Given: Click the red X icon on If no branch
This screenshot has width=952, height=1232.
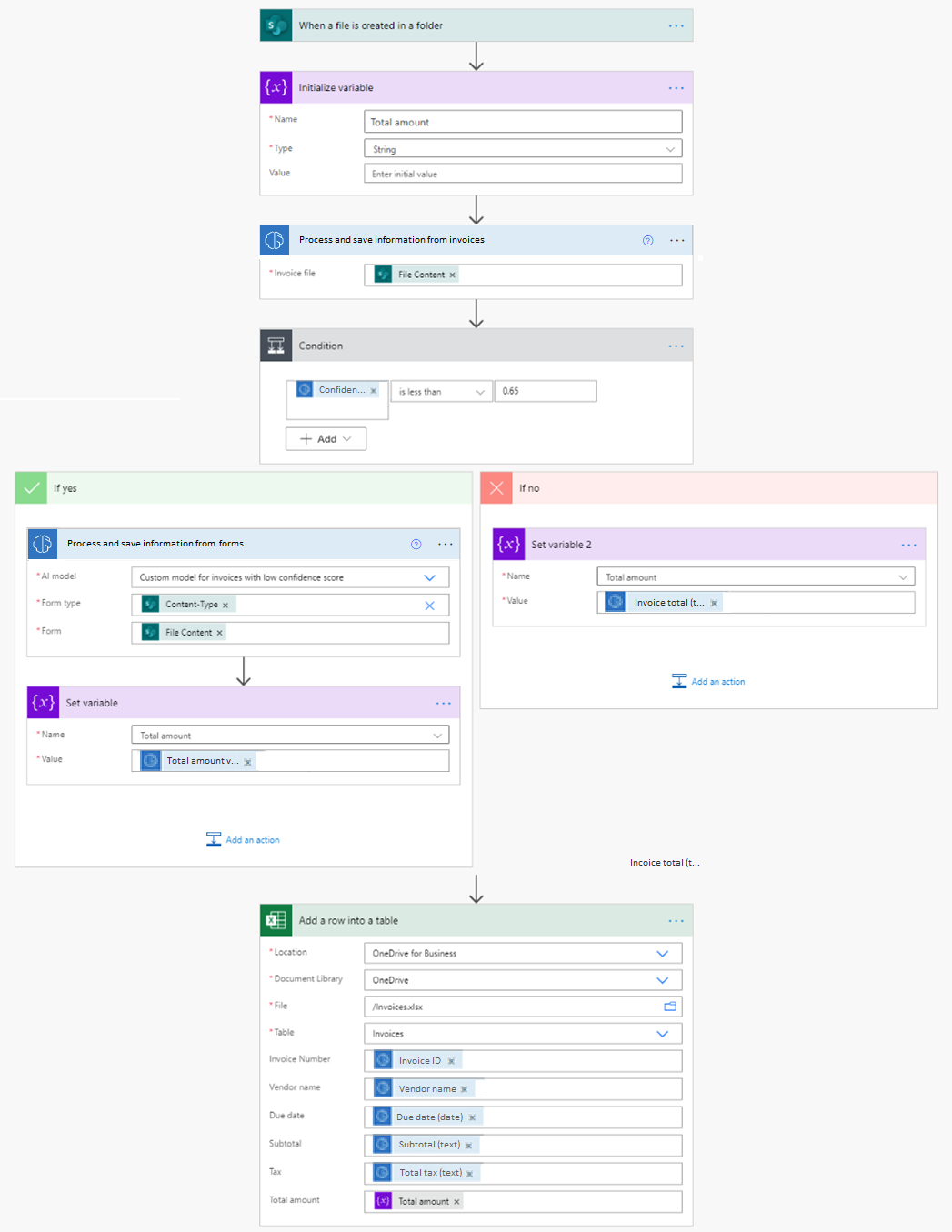Looking at the screenshot, I should coord(496,487).
